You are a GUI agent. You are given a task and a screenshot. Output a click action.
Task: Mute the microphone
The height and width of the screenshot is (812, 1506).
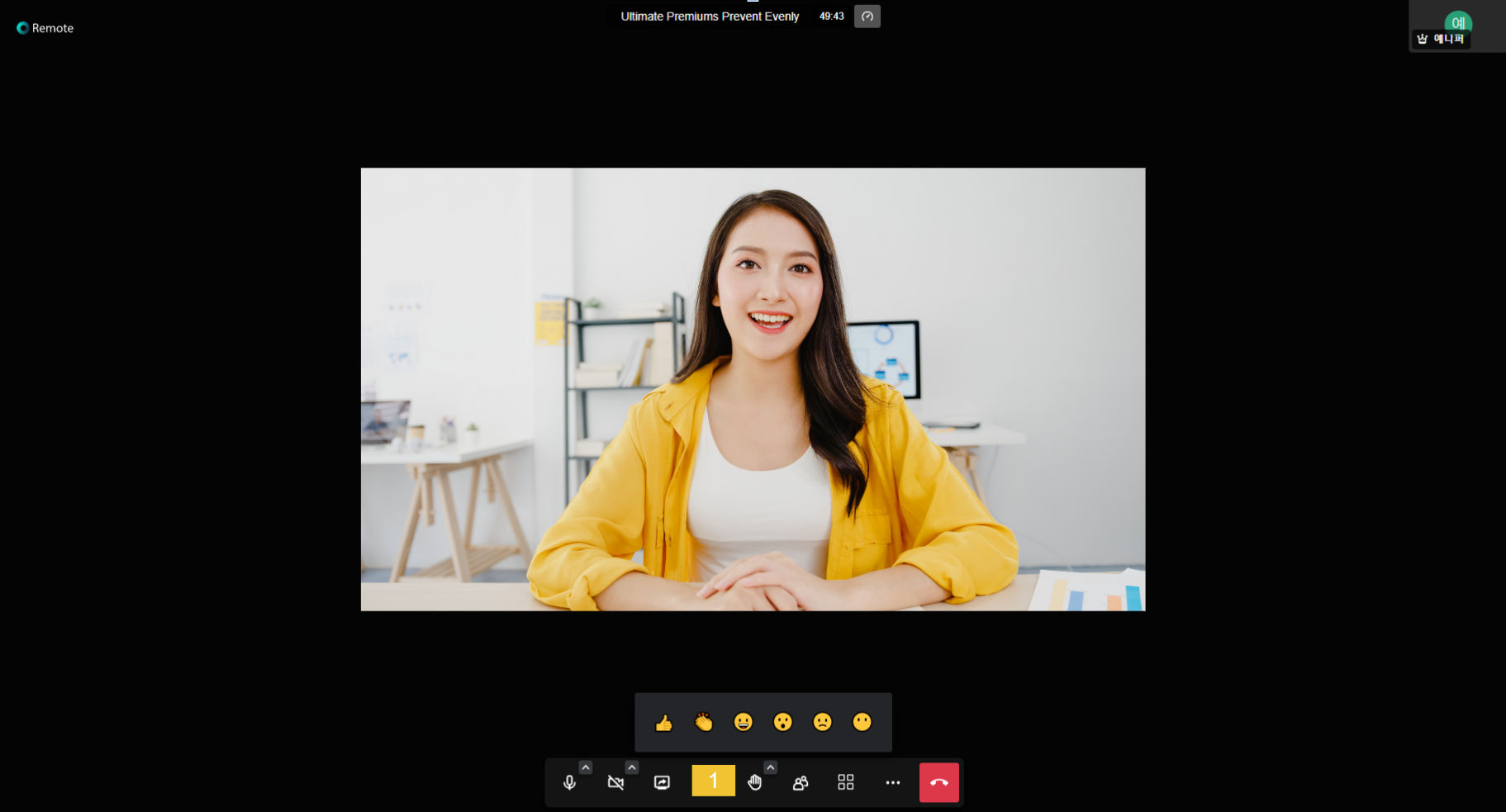[569, 782]
